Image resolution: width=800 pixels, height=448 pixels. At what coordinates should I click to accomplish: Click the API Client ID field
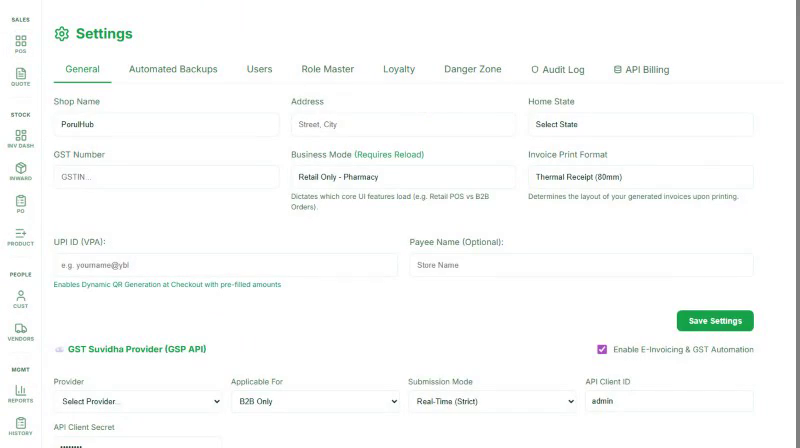(x=669, y=402)
